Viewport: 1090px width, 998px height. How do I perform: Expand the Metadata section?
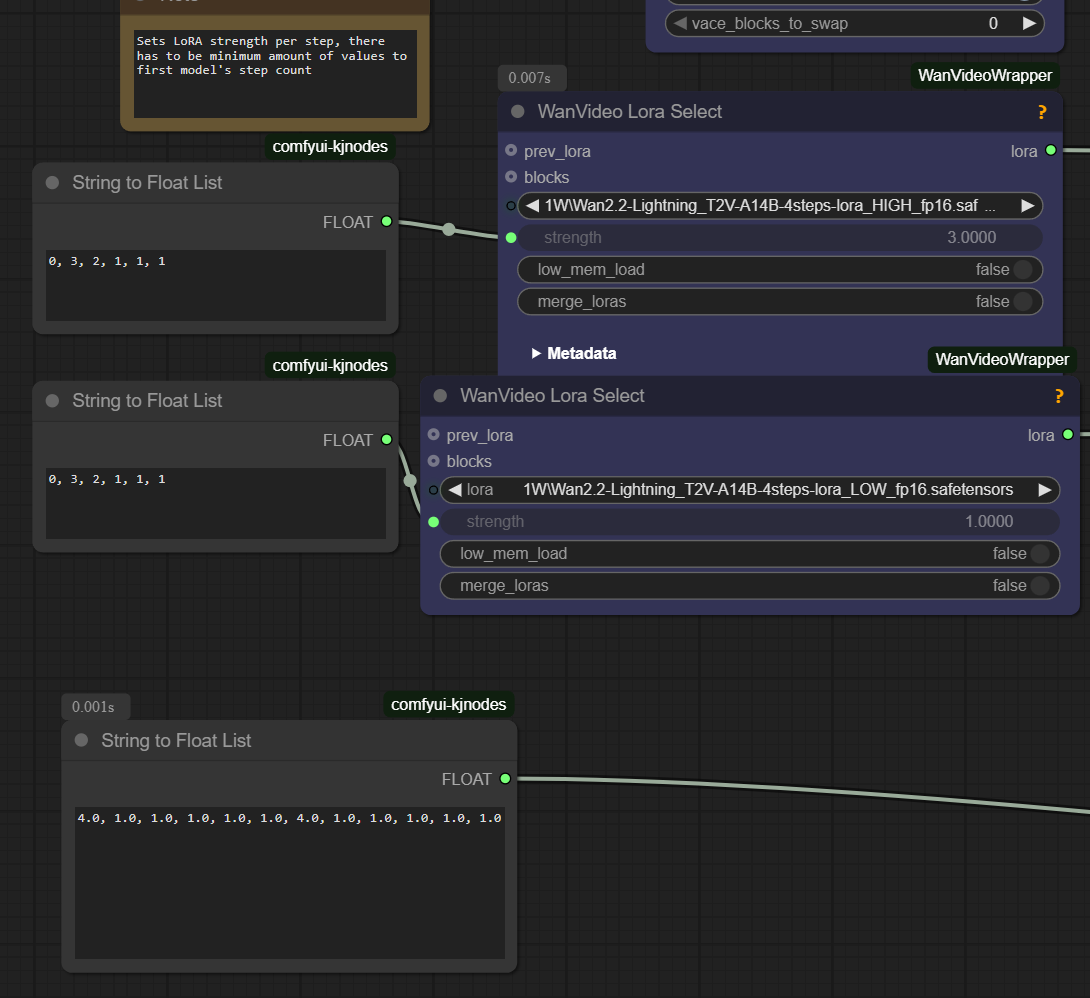[x=574, y=354]
